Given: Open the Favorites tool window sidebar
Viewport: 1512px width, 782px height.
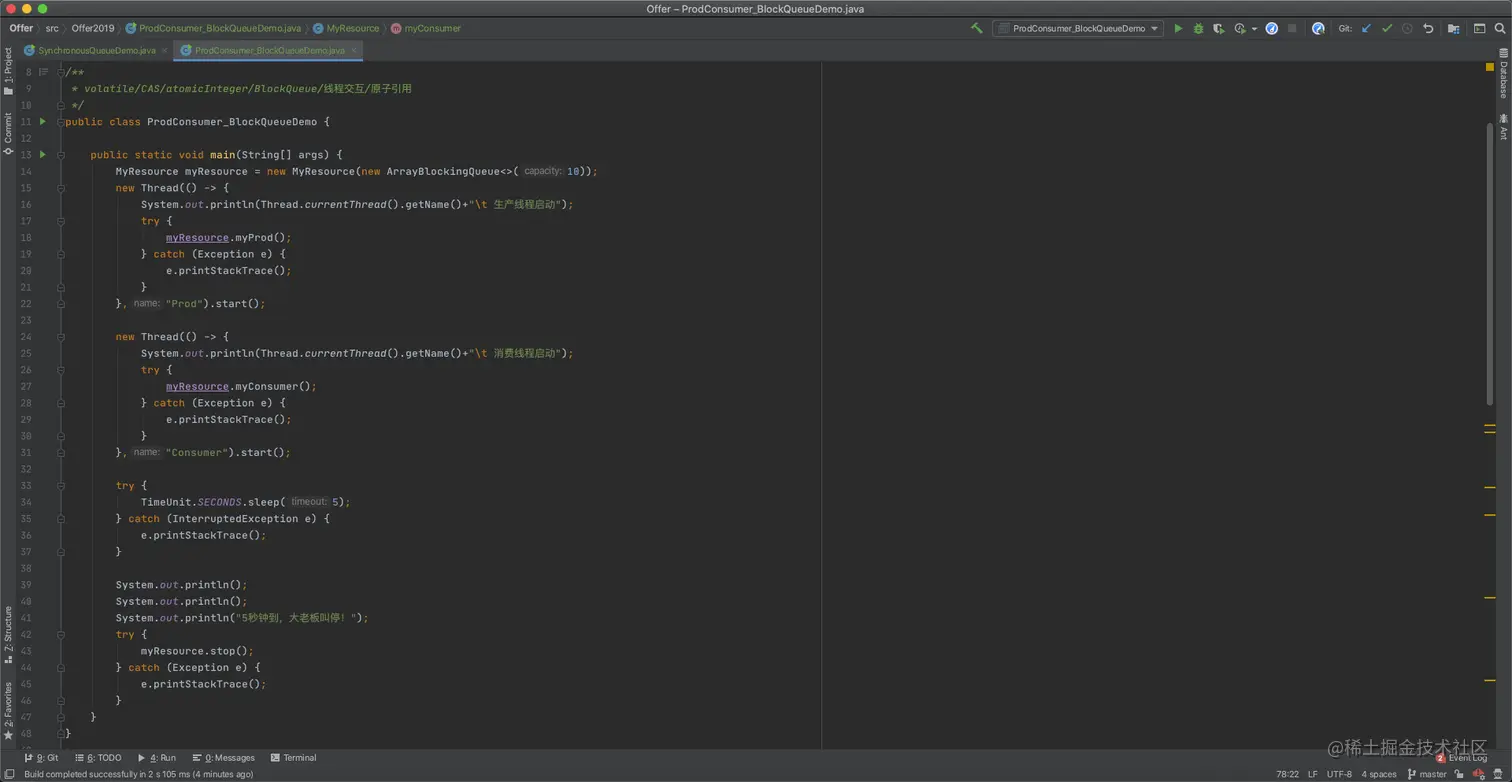Looking at the screenshot, I should 7,710.
